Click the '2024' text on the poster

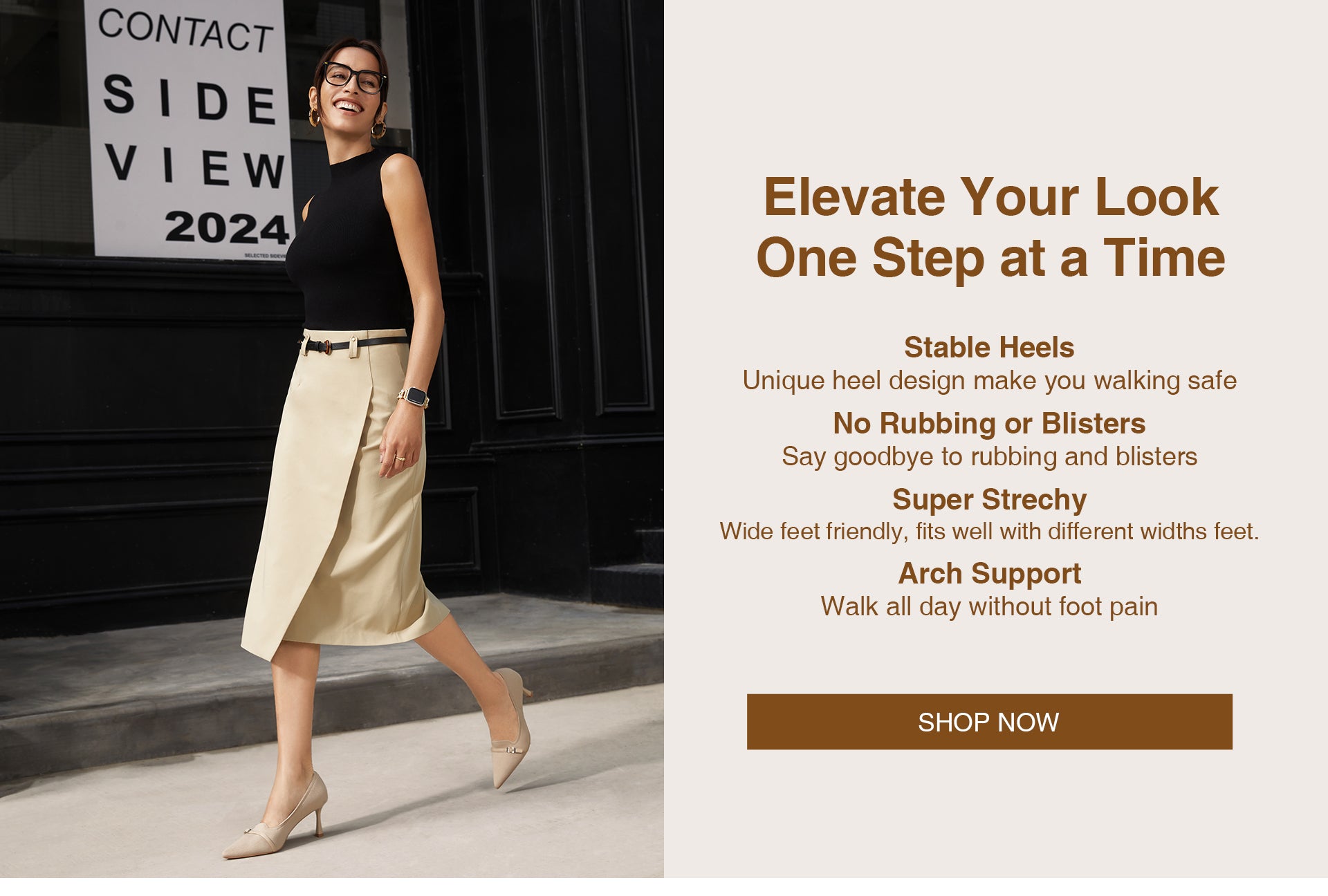[227, 227]
